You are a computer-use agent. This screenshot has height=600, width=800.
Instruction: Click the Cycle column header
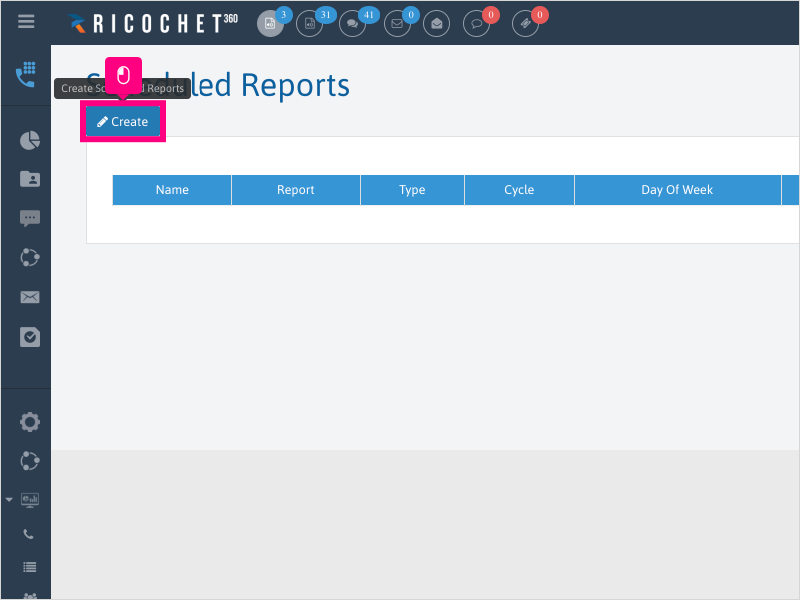519,190
